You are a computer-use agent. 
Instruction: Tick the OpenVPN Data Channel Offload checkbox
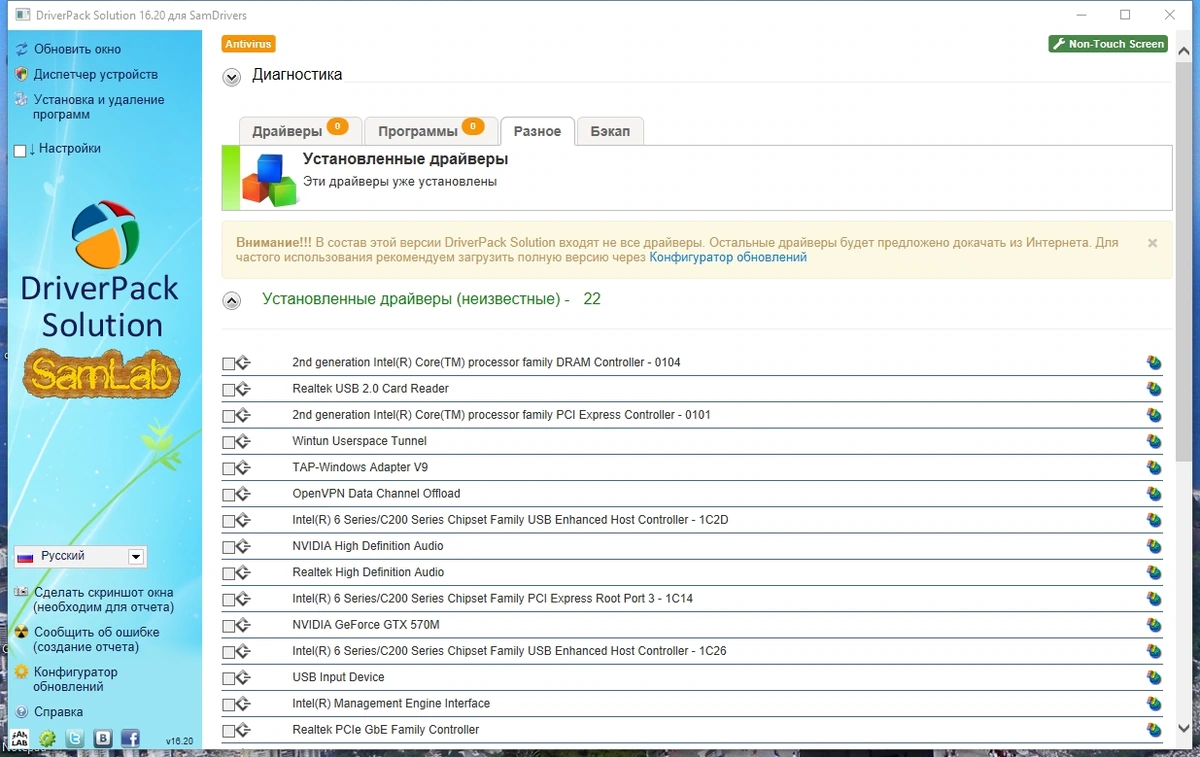click(229, 495)
